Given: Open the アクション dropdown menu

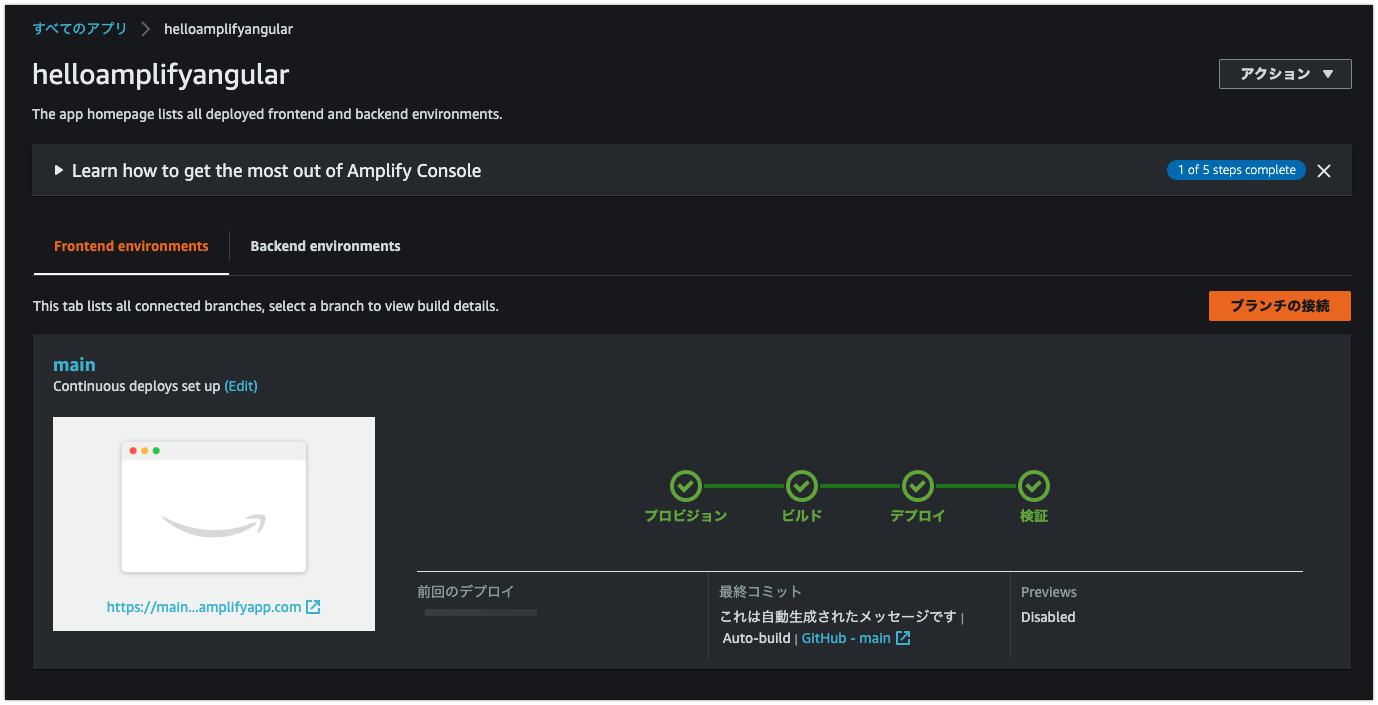Looking at the screenshot, I should point(1284,73).
